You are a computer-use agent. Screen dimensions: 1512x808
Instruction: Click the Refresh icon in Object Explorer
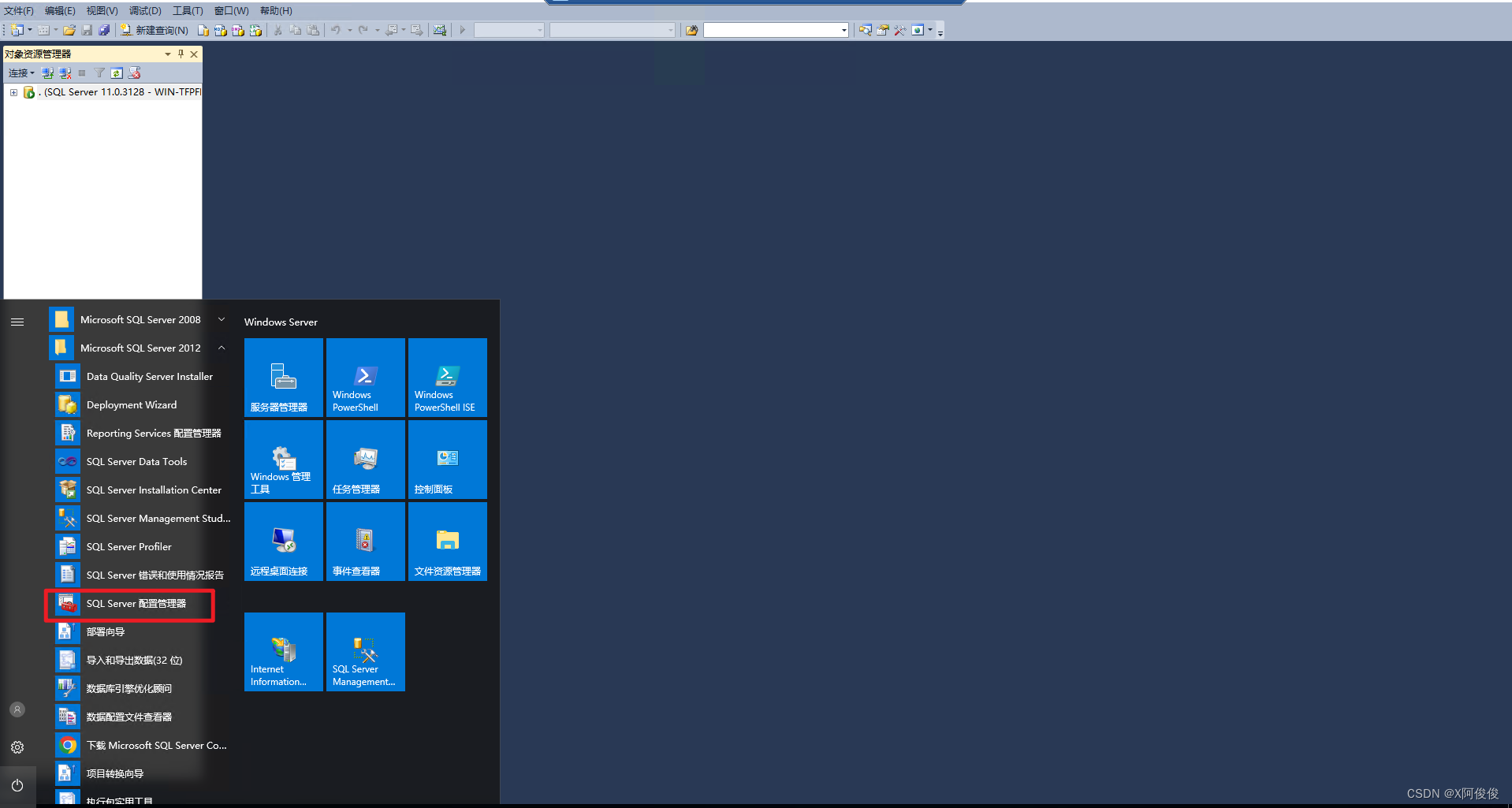click(117, 73)
